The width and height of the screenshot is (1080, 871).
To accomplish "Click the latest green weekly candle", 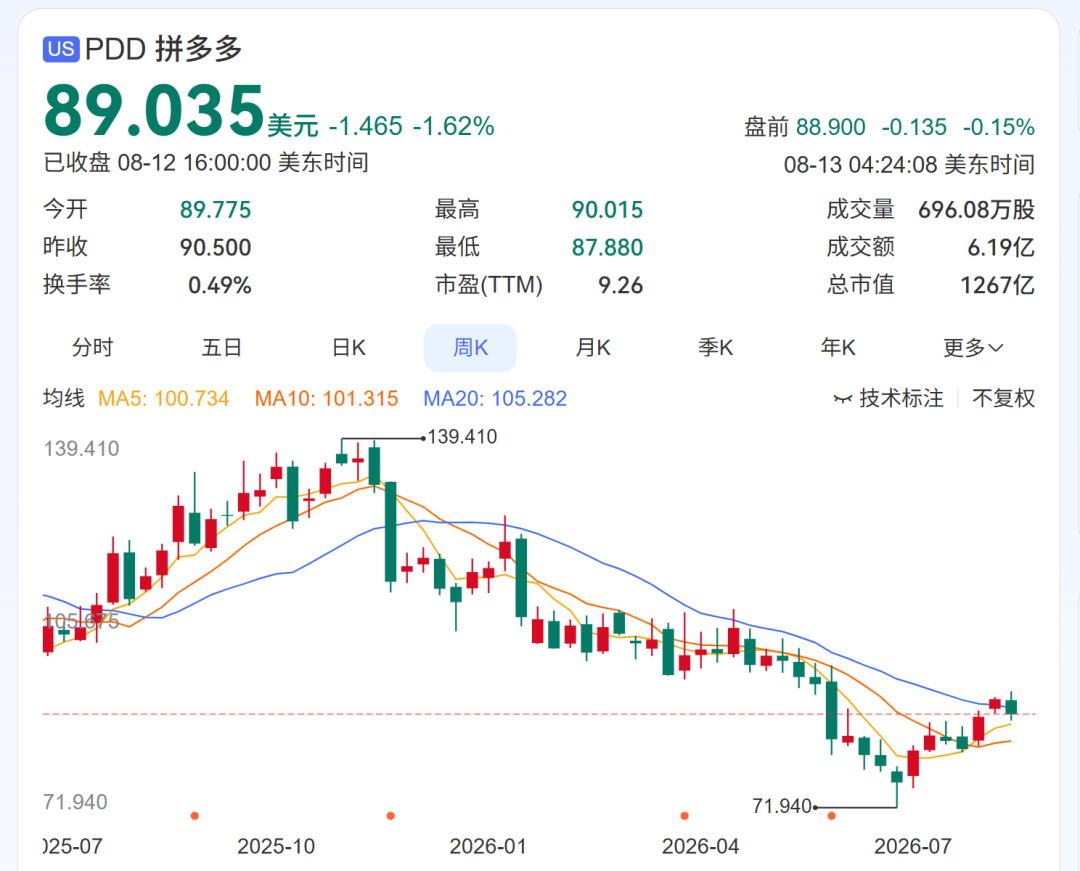I will click(x=1011, y=706).
